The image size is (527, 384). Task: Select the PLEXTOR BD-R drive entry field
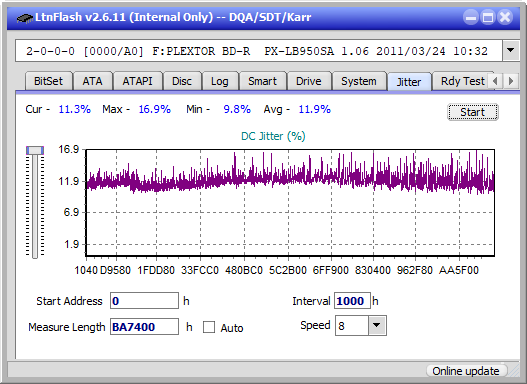pos(259,51)
